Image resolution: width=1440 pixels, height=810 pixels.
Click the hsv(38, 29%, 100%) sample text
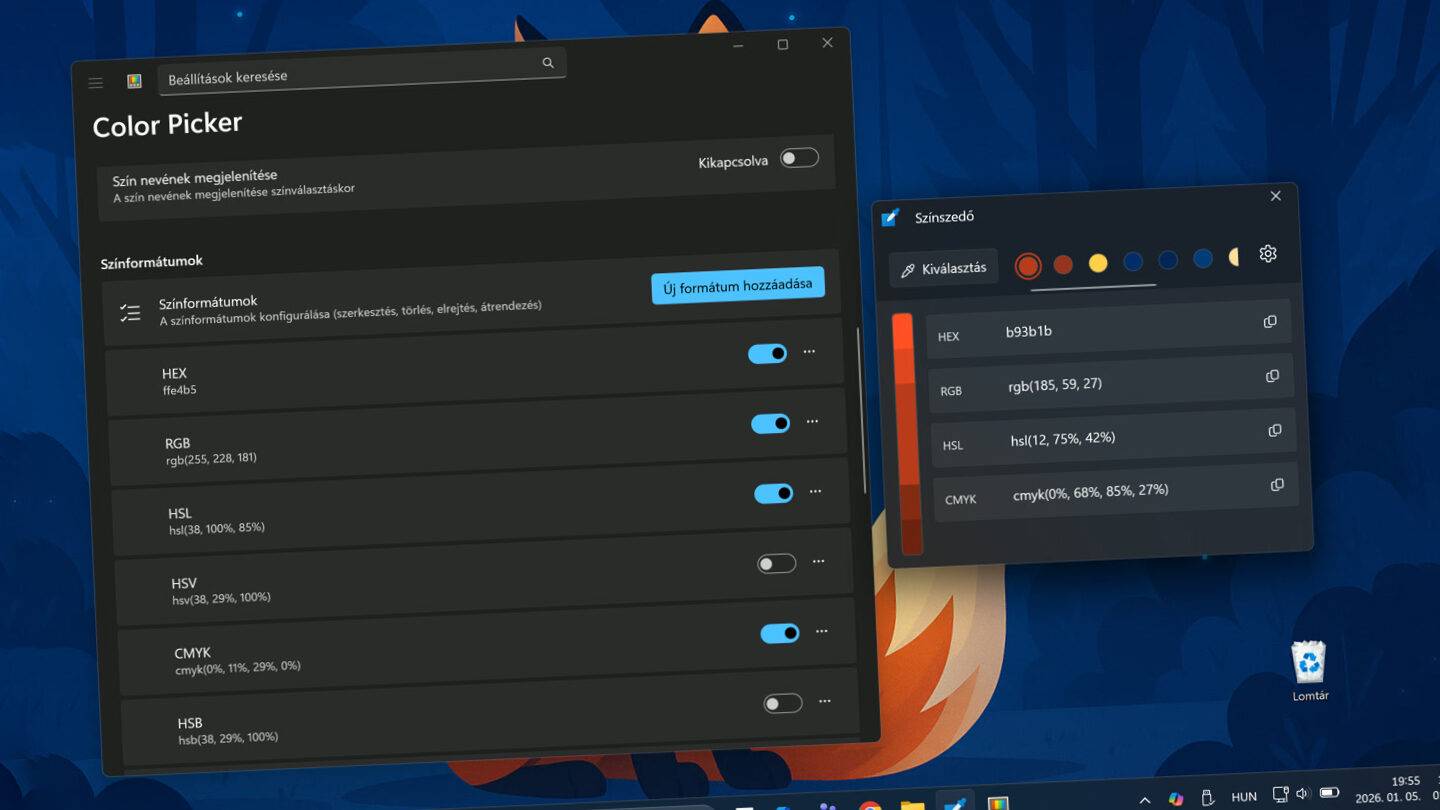(221, 598)
